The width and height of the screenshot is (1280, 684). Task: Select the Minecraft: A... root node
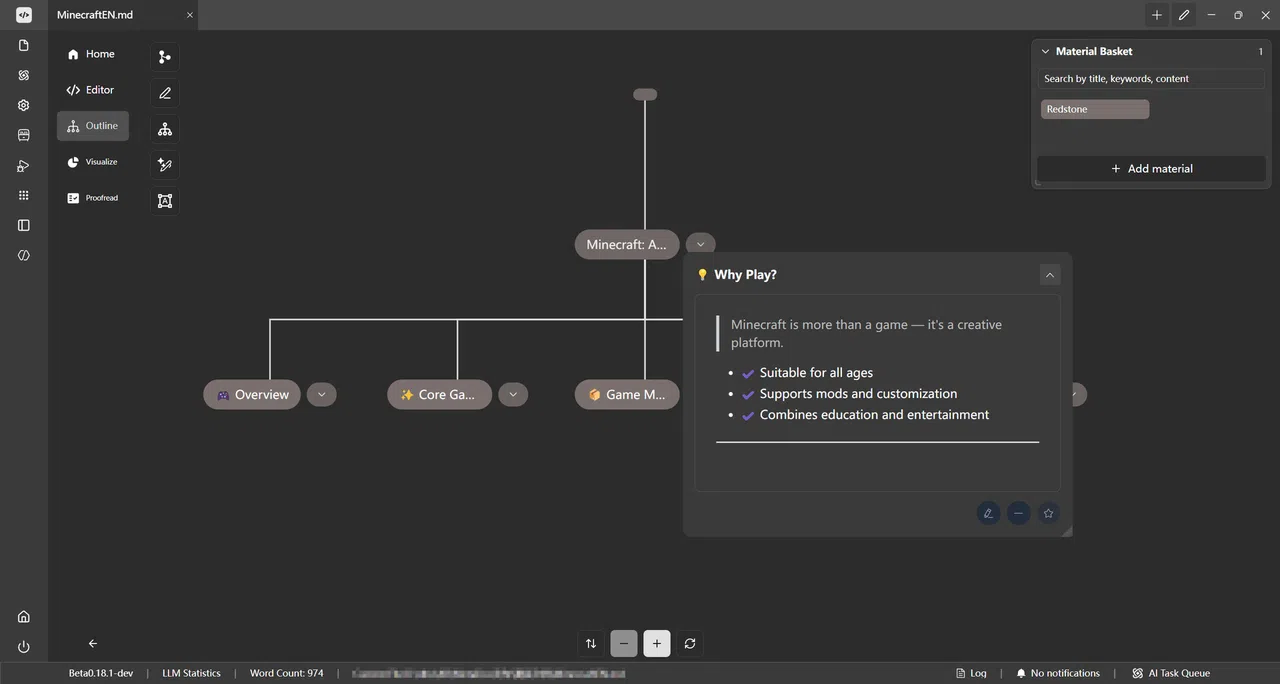tap(627, 244)
